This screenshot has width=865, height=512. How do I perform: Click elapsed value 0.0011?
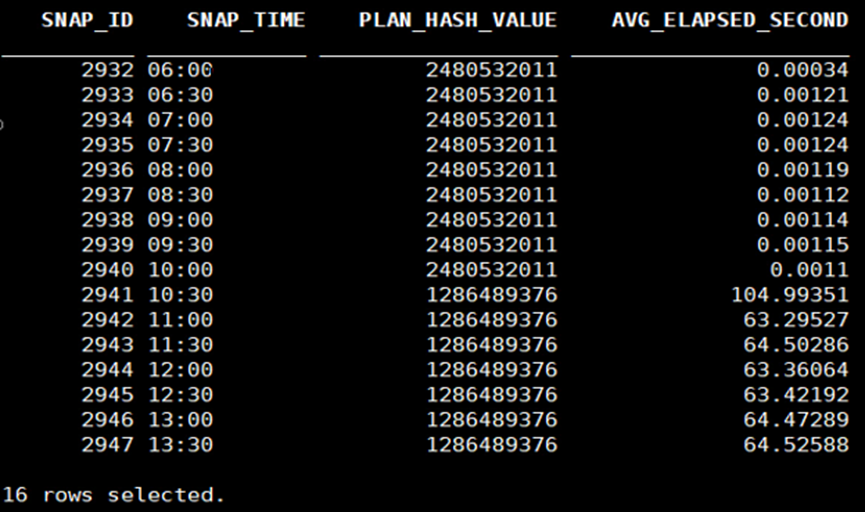pyautogui.click(x=809, y=270)
